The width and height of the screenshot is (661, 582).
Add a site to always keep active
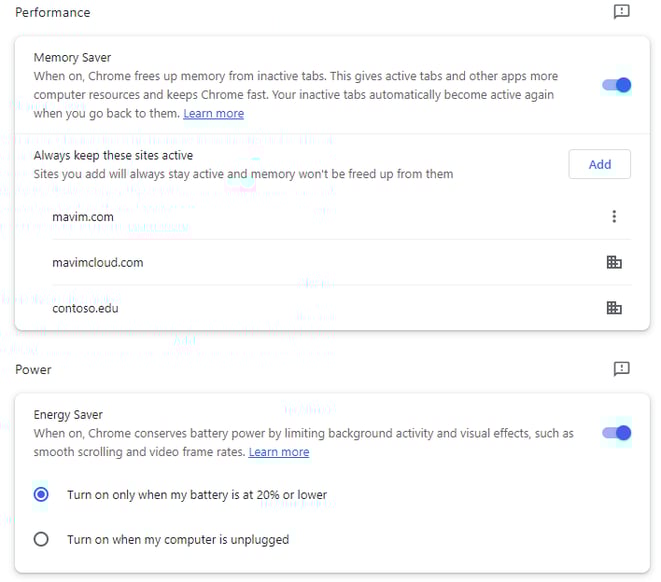tap(599, 164)
